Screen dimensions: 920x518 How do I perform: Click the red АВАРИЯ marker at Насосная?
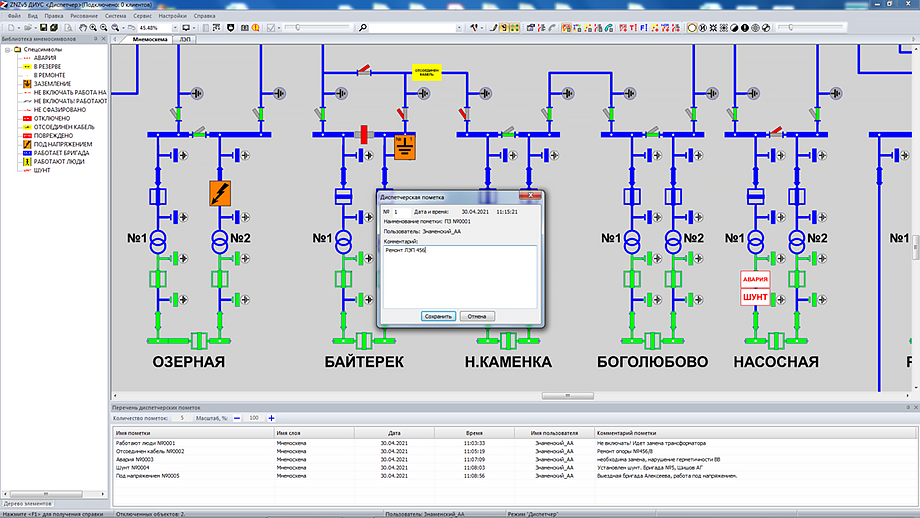[x=756, y=280]
